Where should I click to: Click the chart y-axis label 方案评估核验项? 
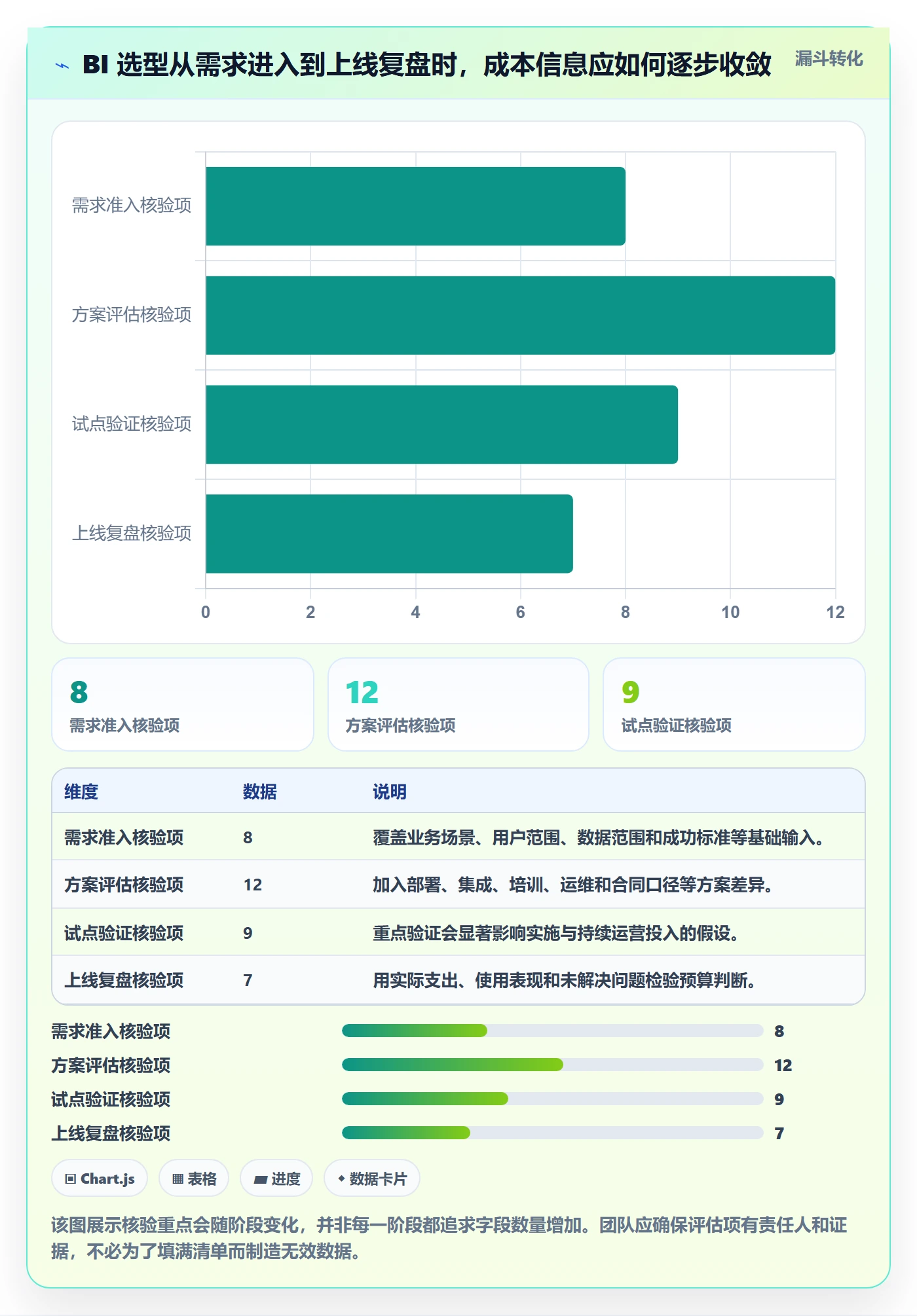pos(132,315)
